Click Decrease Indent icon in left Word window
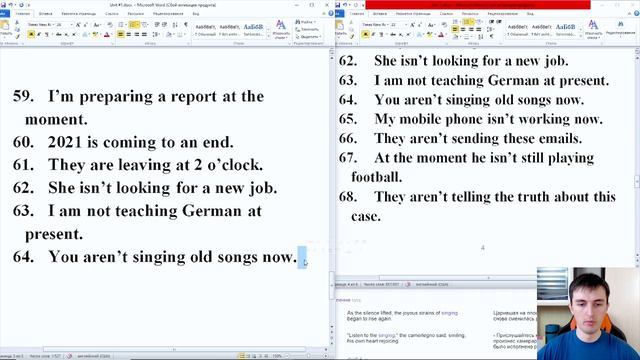Image resolution: width=640 pixels, height=360 pixels. click(157, 25)
